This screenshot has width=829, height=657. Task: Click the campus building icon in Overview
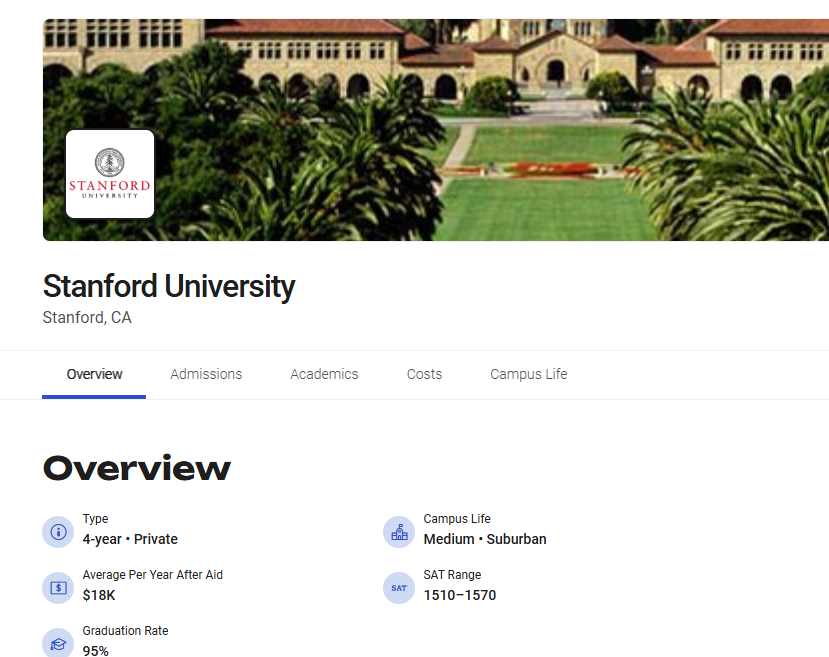point(399,531)
